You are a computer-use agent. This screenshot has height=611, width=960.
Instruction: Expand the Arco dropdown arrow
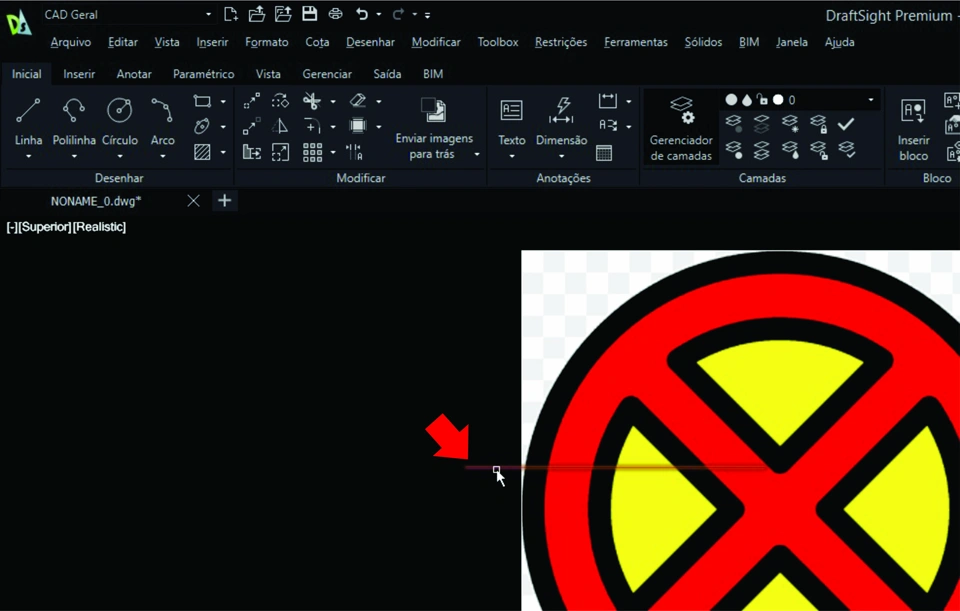pyautogui.click(x=162, y=157)
